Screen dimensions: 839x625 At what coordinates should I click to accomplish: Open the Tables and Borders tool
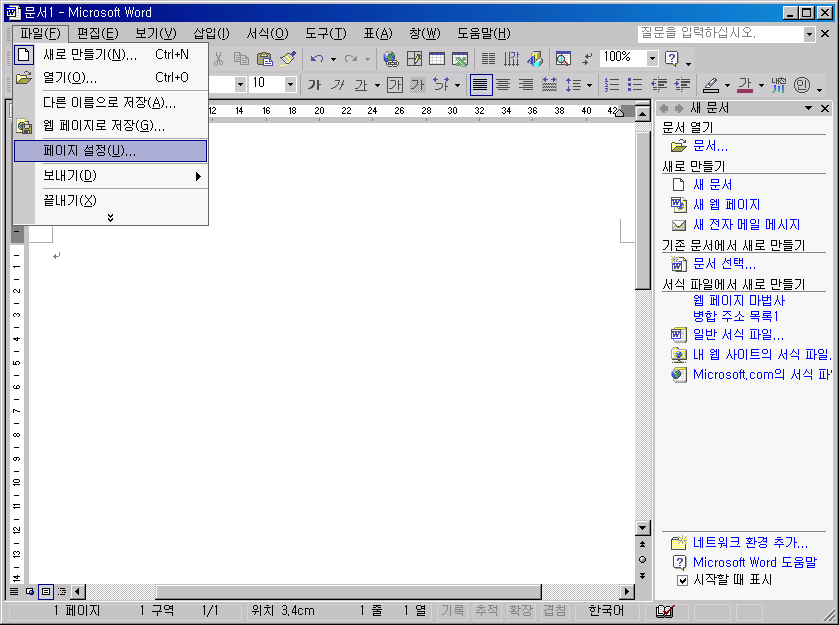[414, 58]
